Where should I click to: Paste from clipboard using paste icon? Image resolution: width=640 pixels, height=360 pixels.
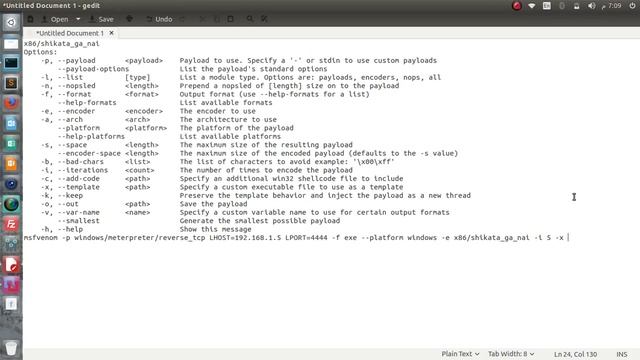[x=231, y=19]
